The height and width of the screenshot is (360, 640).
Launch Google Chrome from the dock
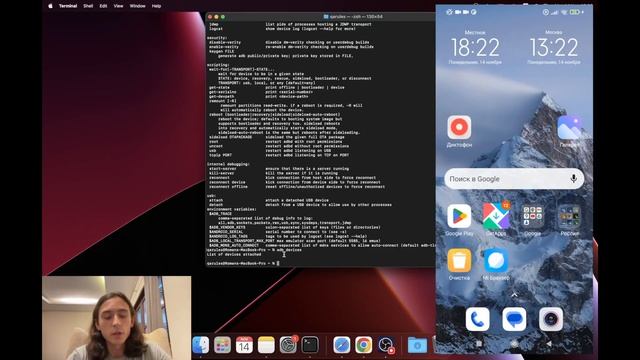pos(364,345)
